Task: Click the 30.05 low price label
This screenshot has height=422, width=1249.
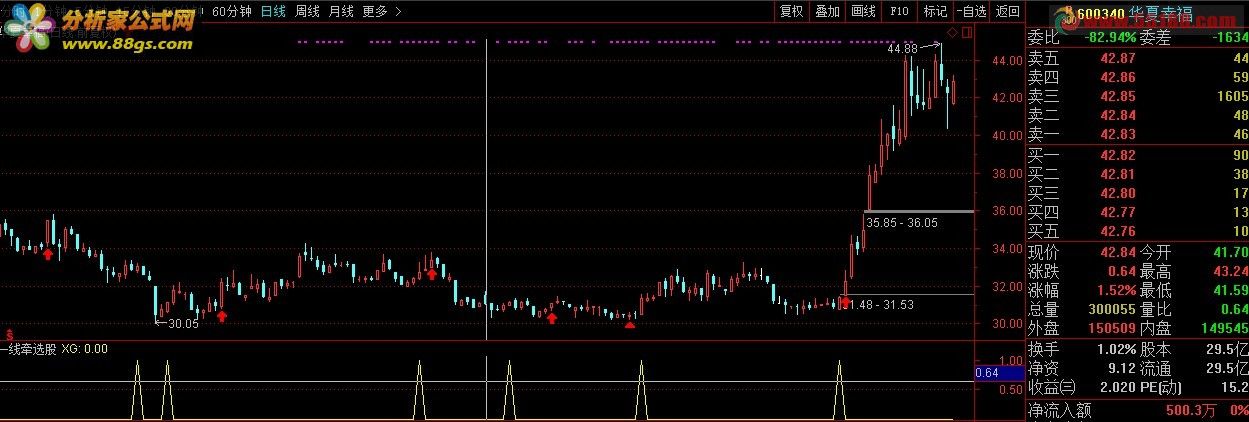Action: tap(183, 323)
